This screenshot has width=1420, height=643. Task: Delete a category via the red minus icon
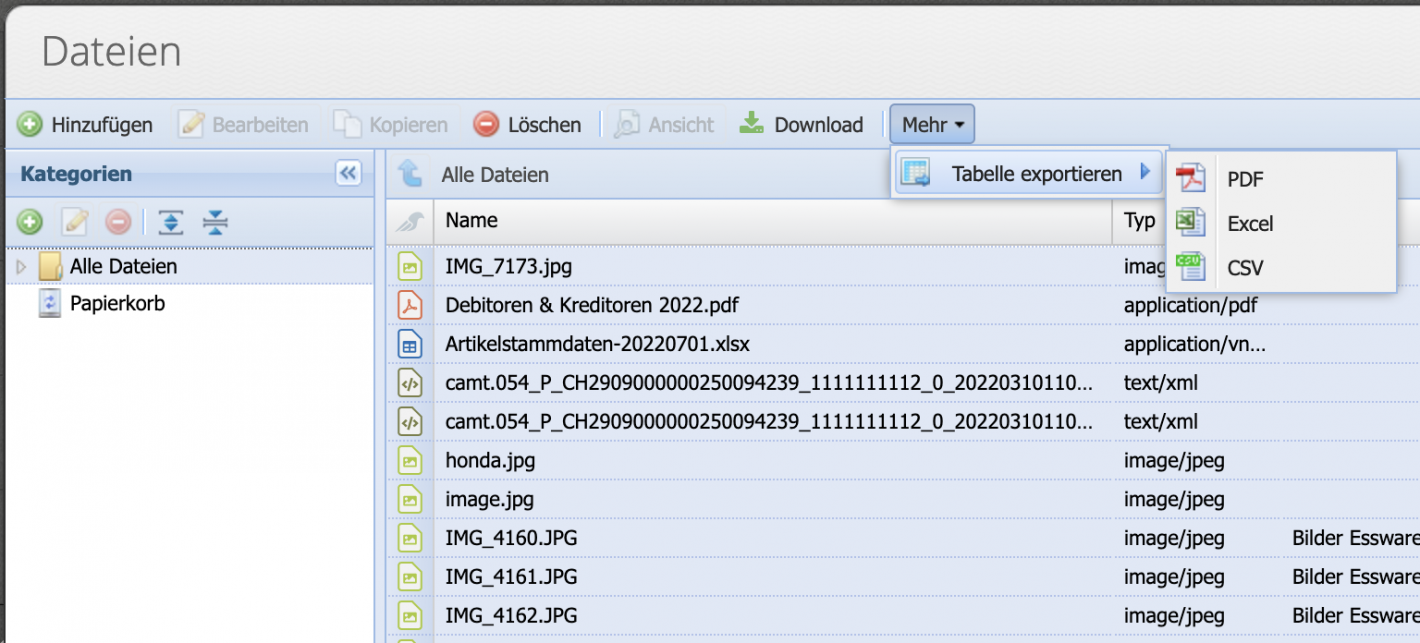point(117,222)
